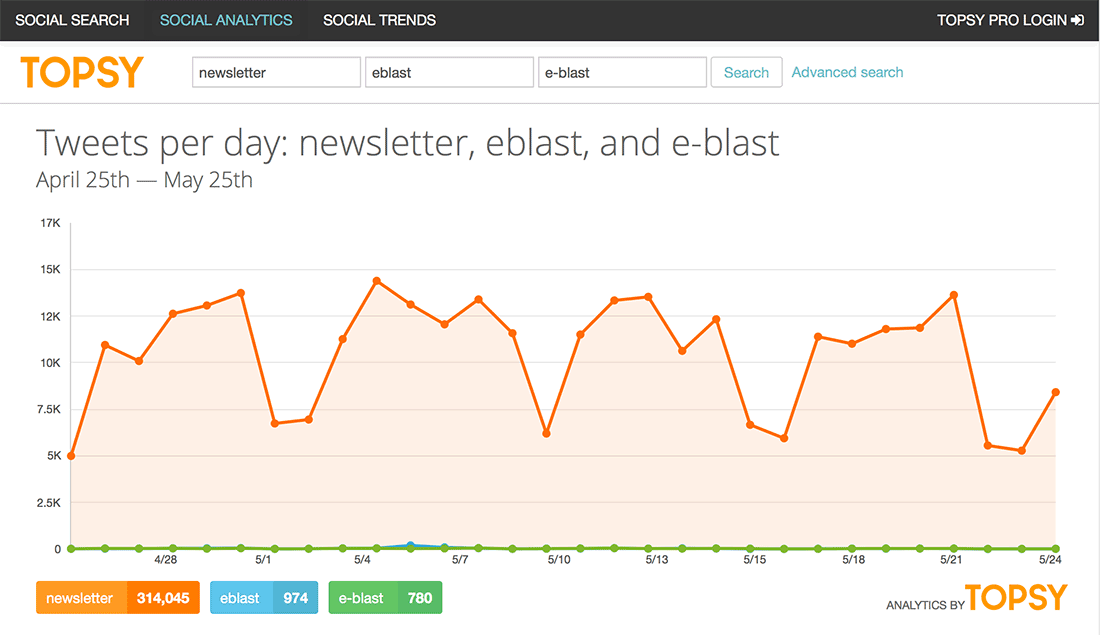Toggle the orange newsletter legend badge
Image resolution: width=1100 pixels, height=635 pixels.
coord(118,598)
